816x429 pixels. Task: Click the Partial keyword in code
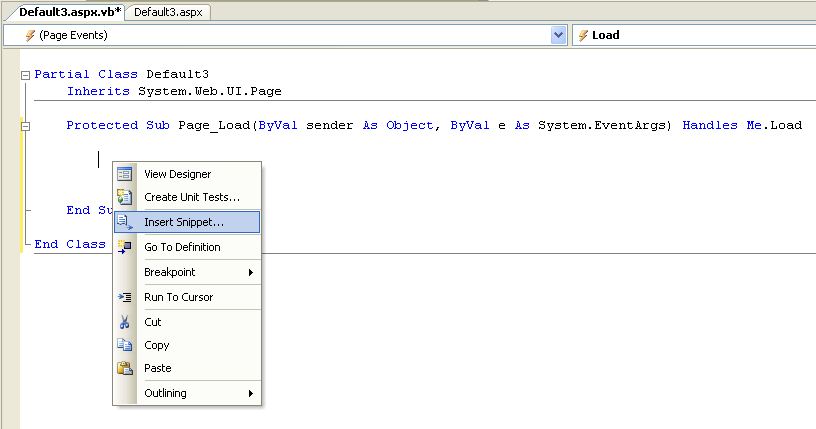click(x=62, y=74)
